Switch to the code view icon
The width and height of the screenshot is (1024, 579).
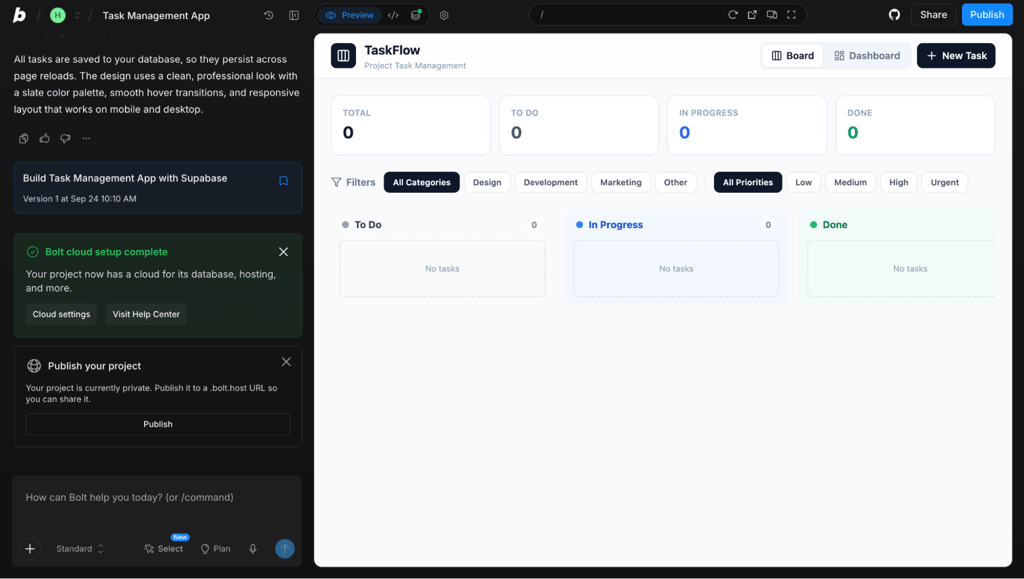click(x=393, y=15)
